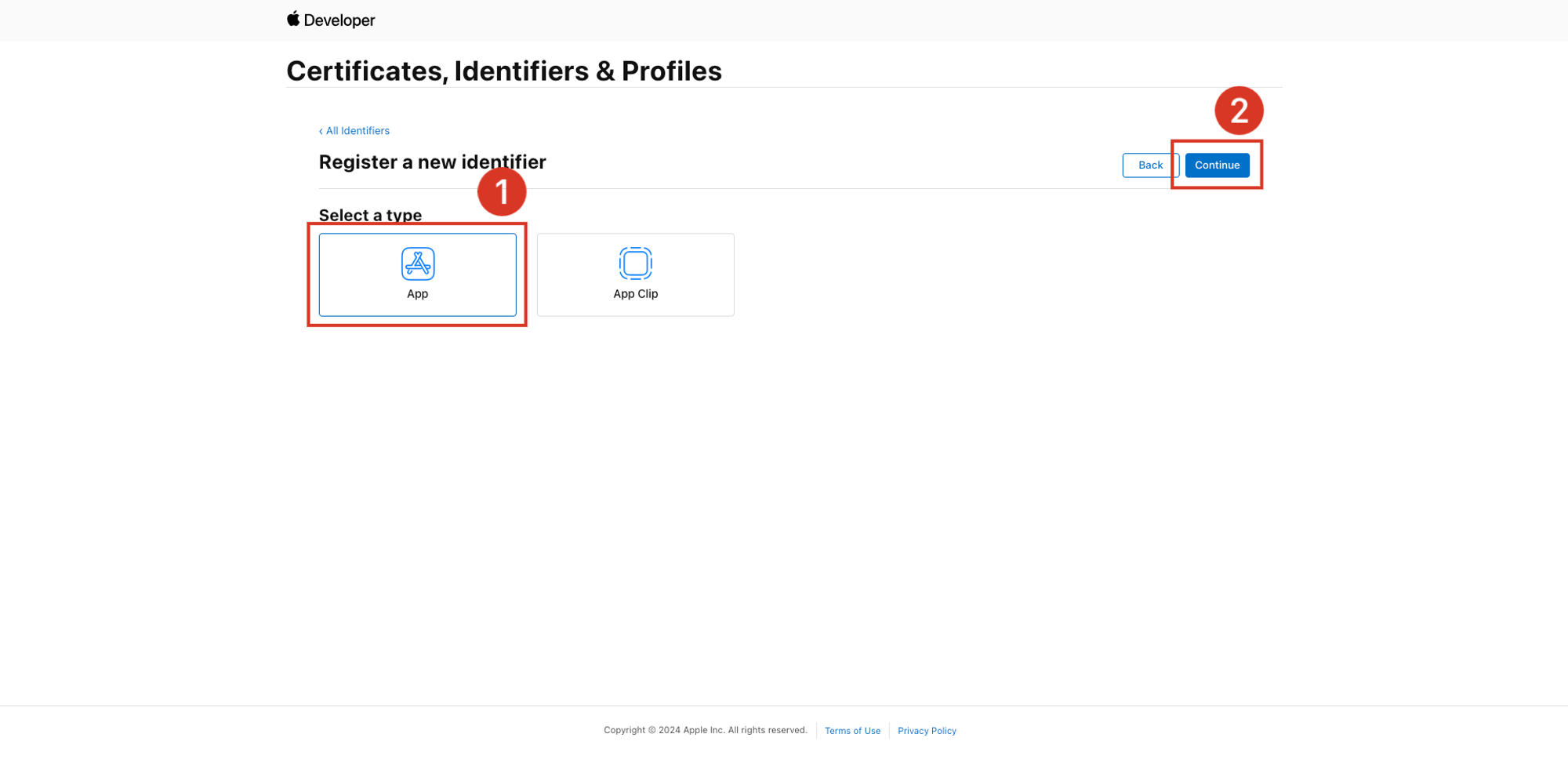Image resolution: width=1568 pixels, height=763 pixels.
Task: Select the App identifier type card
Action: 417,274
